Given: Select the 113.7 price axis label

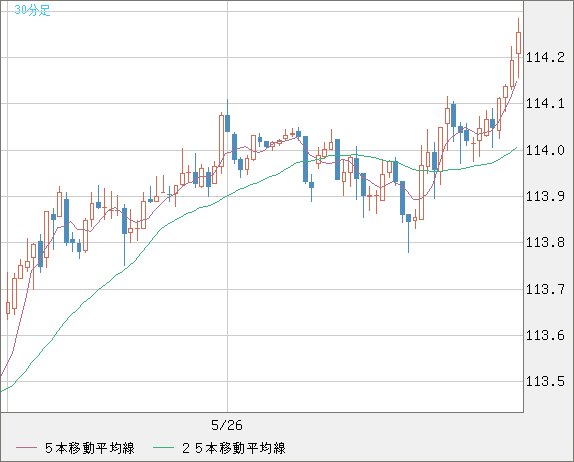Looking at the screenshot, I should click(545, 290).
